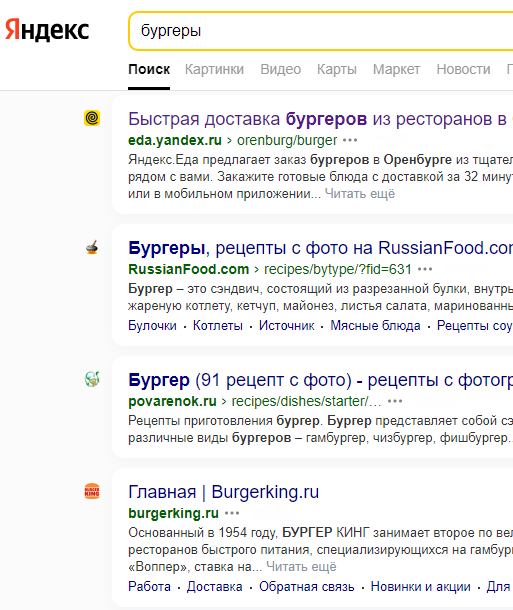Open the Источник sitelink
Image resolution: width=513 pixels, height=610 pixels.
click(287, 326)
